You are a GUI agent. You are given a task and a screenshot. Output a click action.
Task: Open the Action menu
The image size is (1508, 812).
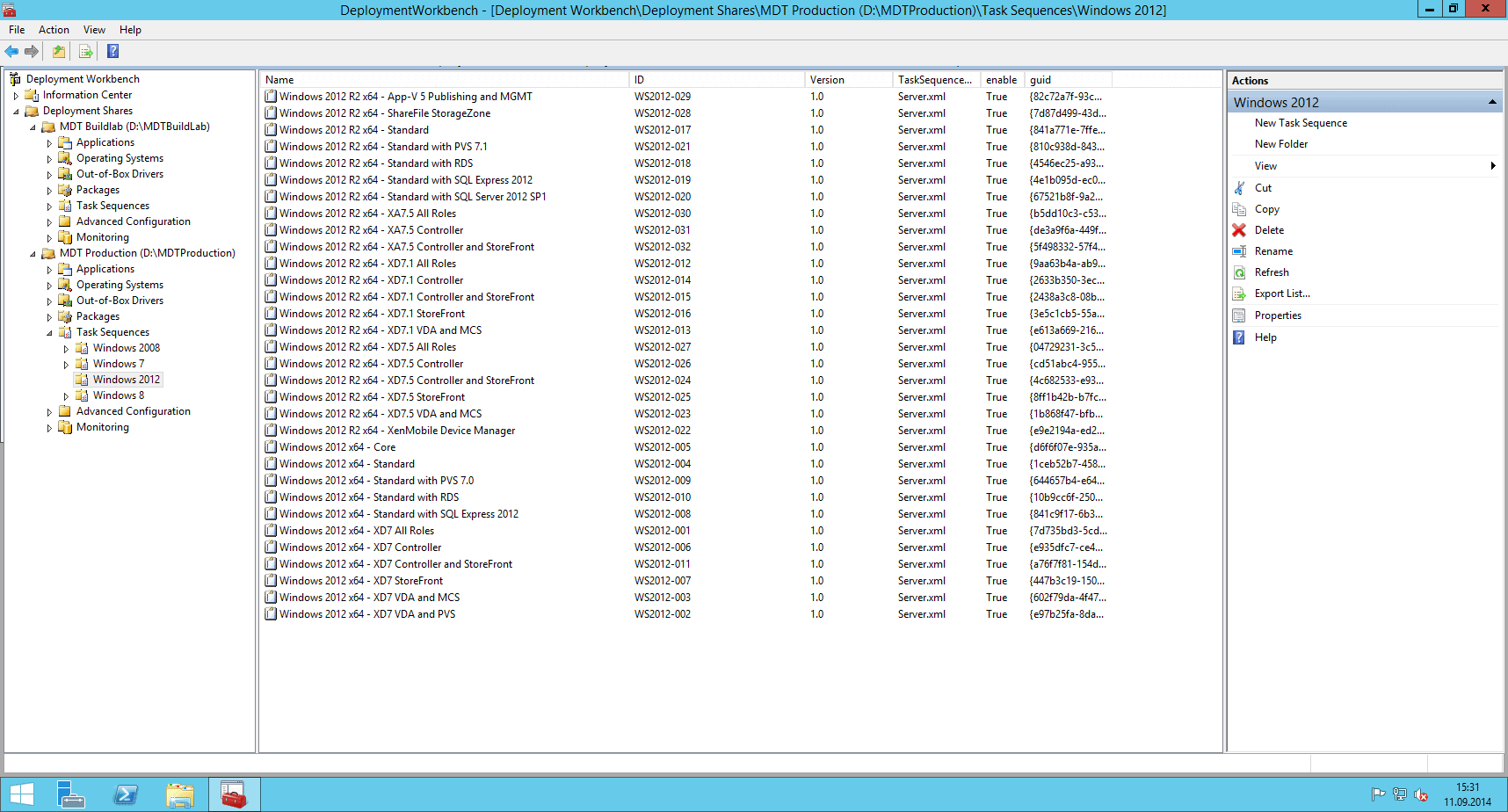click(54, 30)
